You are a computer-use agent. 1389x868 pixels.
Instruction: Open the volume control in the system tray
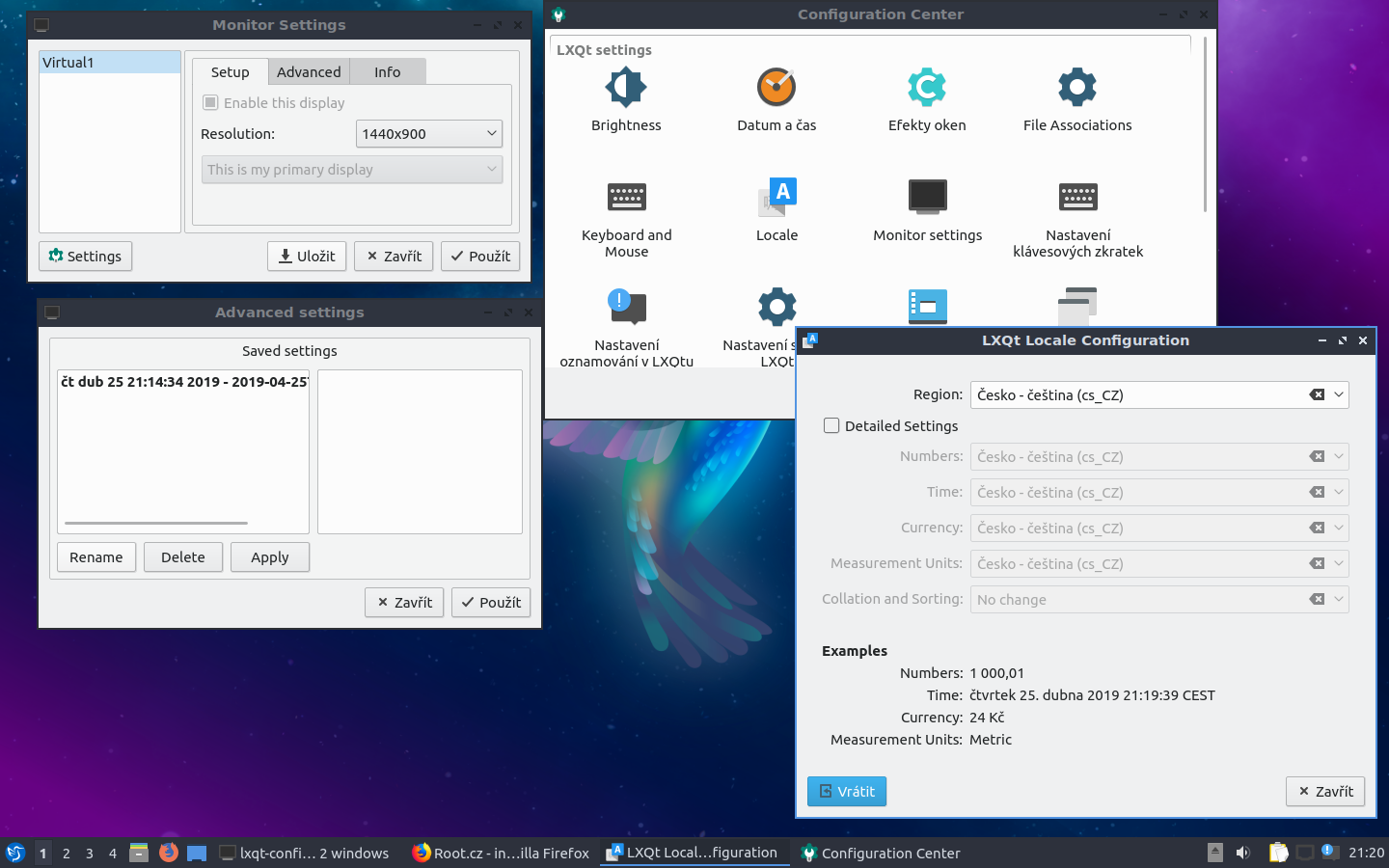click(x=1243, y=853)
